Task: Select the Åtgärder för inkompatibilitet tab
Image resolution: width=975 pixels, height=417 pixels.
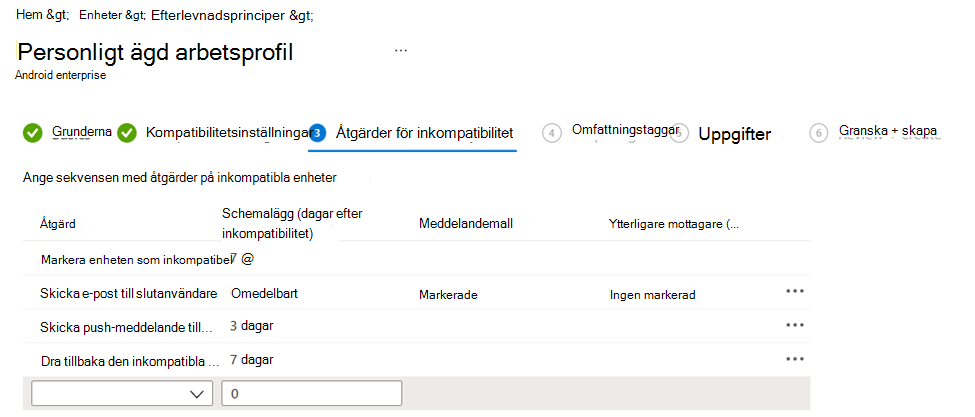Action: tap(425, 132)
